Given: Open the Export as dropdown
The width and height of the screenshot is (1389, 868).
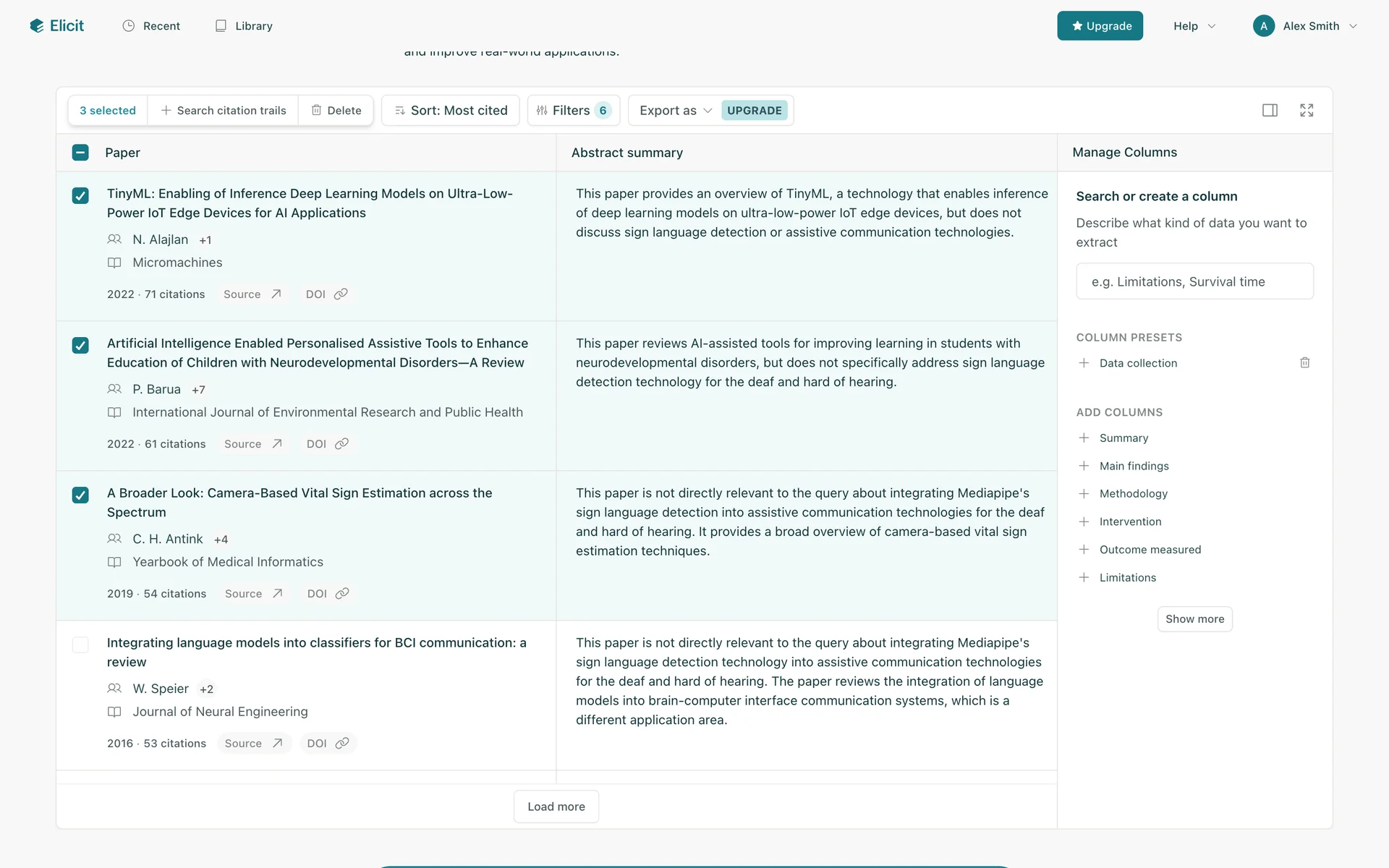Looking at the screenshot, I should [675, 110].
